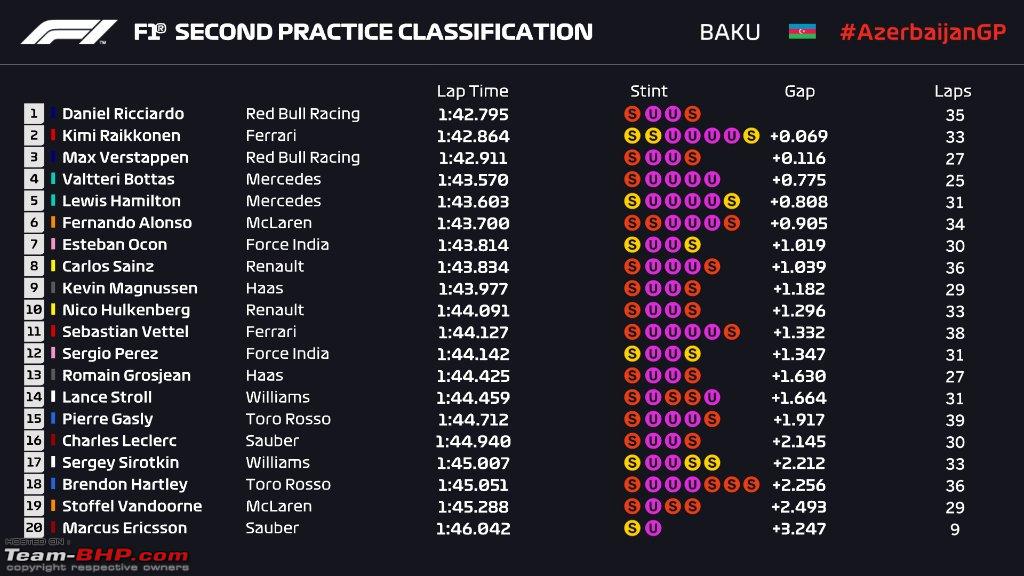
Task: Click the yellow Renault color bar beside Carlos Sainz
Action: (x=53, y=266)
